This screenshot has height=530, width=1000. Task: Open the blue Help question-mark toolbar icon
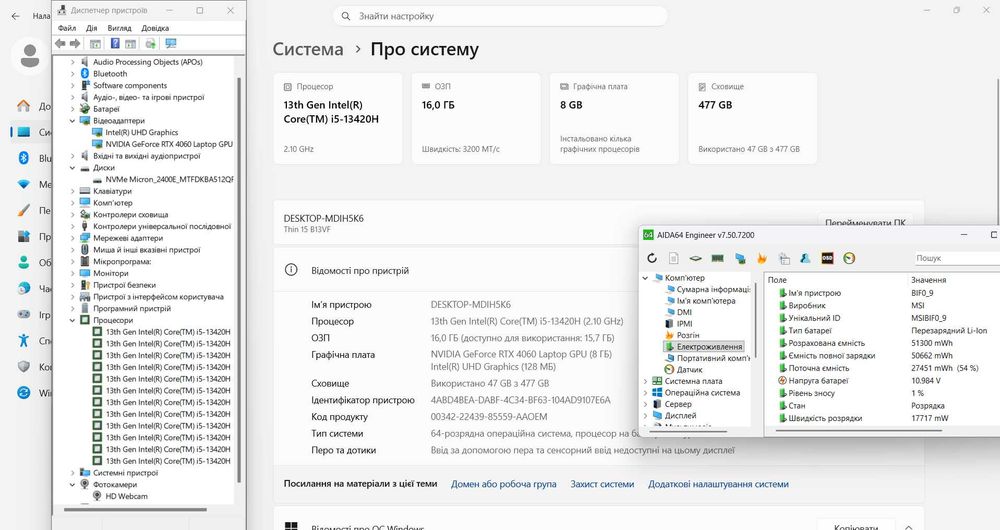click(115, 43)
